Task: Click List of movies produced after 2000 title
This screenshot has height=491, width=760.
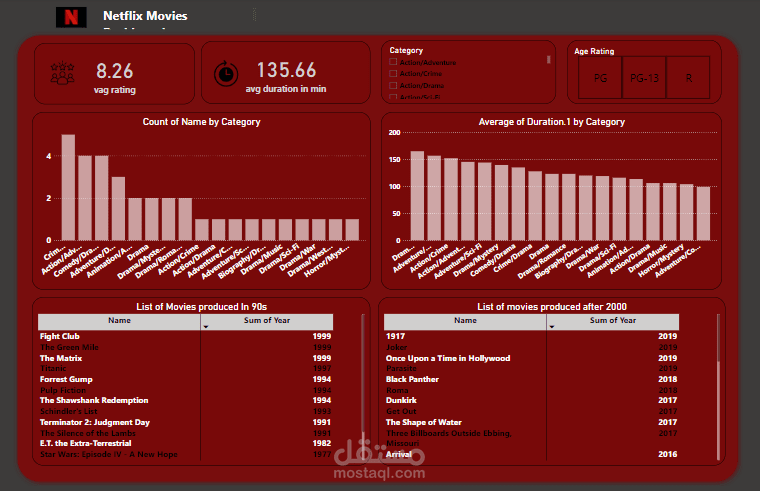Action: pyautogui.click(x=552, y=307)
